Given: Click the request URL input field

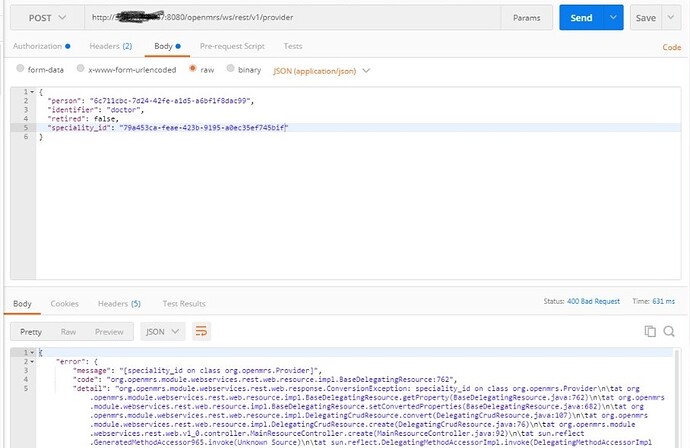Looking at the screenshot, I should pyautogui.click(x=293, y=18).
